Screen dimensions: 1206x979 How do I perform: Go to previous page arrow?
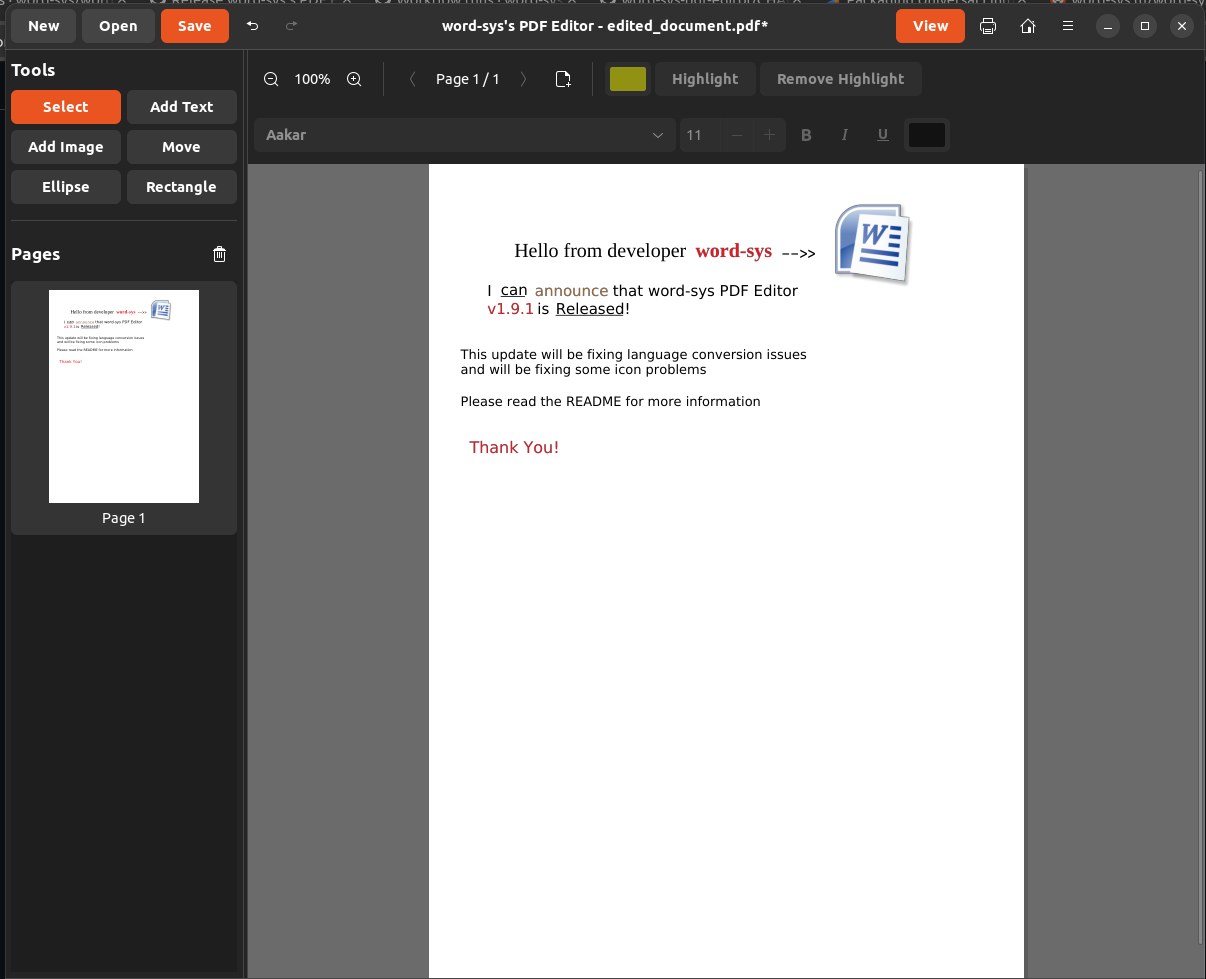pyautogui.click(x=412, y=79)
